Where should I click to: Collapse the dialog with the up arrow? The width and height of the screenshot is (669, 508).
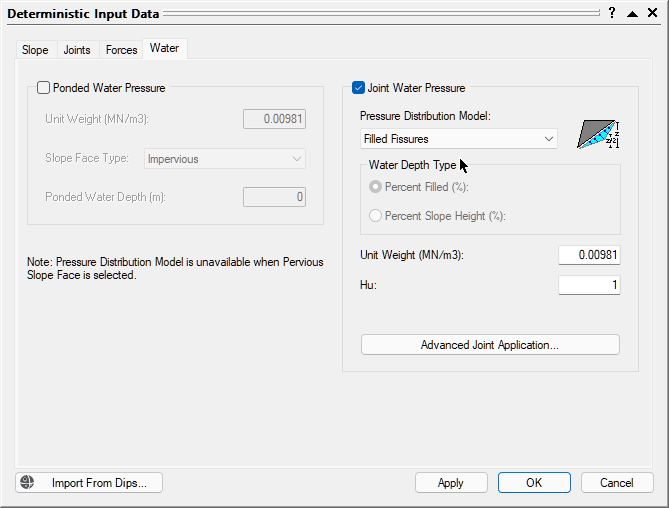click(x=632, y=13)
